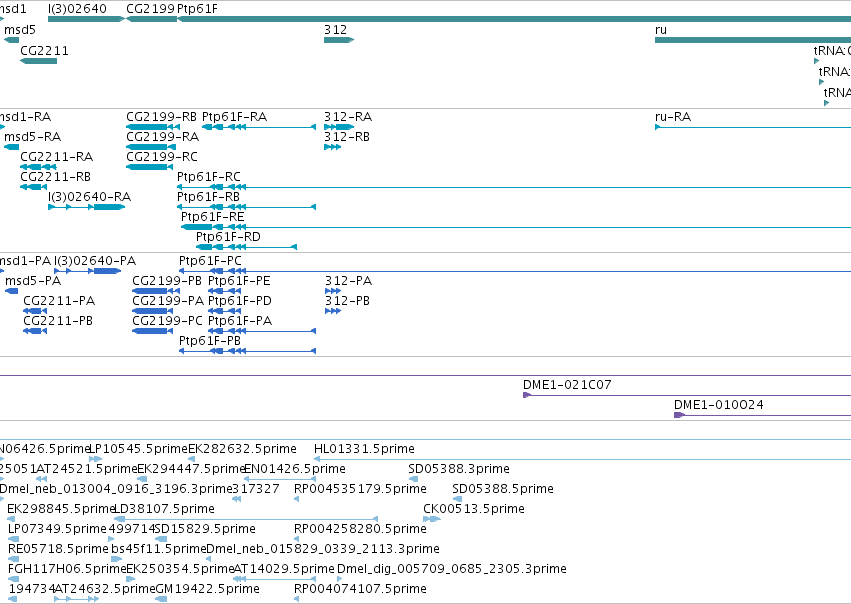Select EST label EK294447.5prime

pyautogui.click(x=192, y=469)
